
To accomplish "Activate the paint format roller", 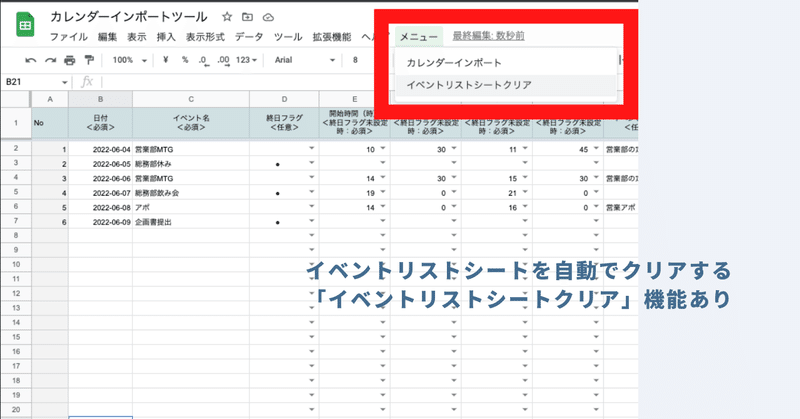I will 89,60.
